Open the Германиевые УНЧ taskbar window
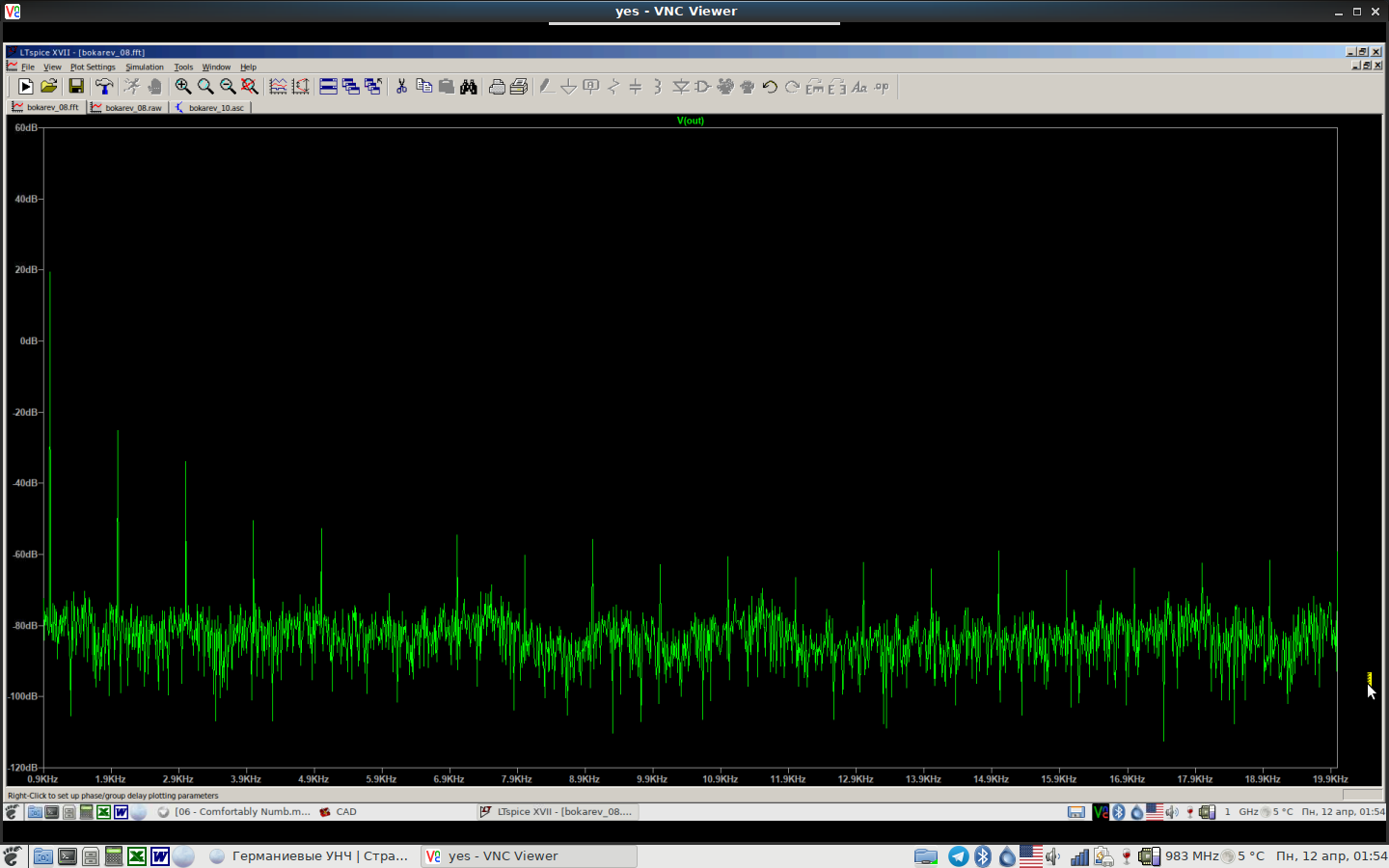The height and width of the screenshot is (868, 1389). (311, 856)
